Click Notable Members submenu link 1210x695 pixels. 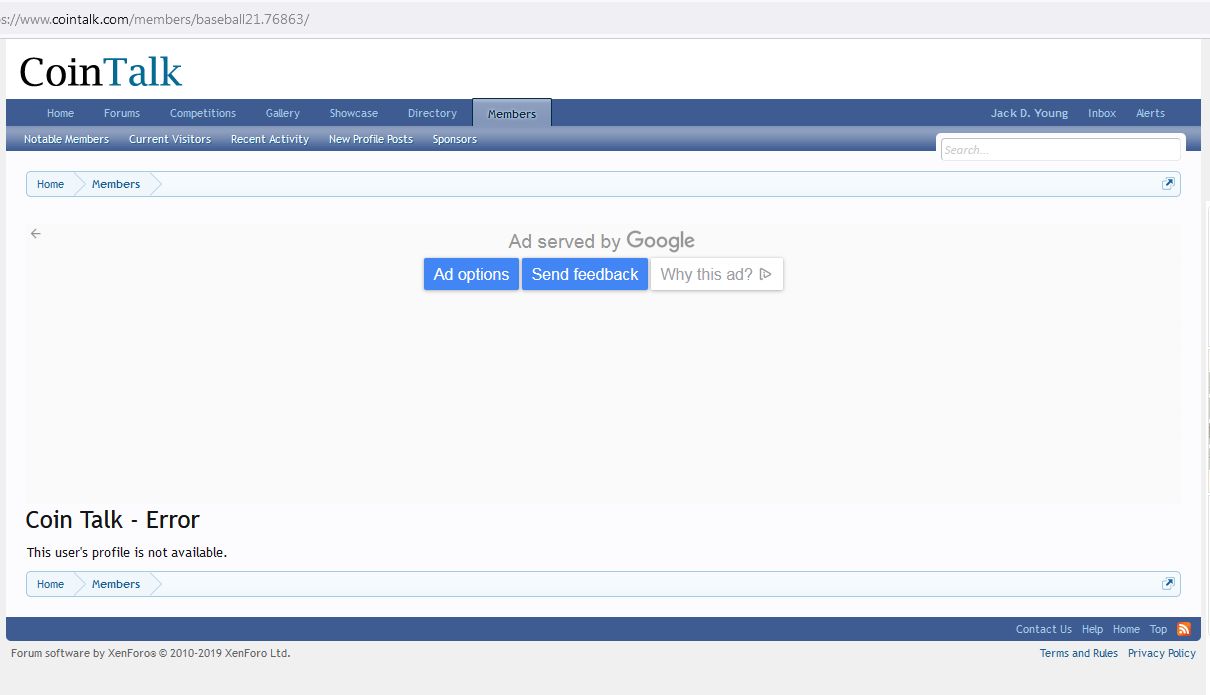[66, 139]
